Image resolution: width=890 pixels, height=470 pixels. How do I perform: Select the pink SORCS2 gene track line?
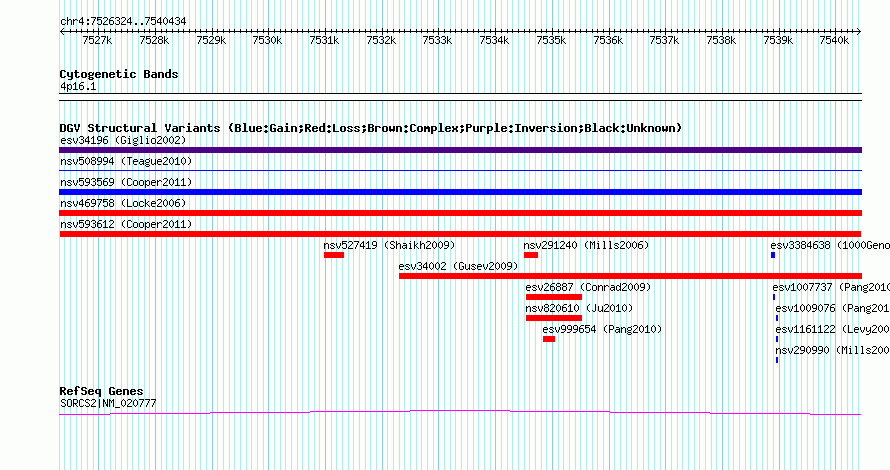click(460, 413)
